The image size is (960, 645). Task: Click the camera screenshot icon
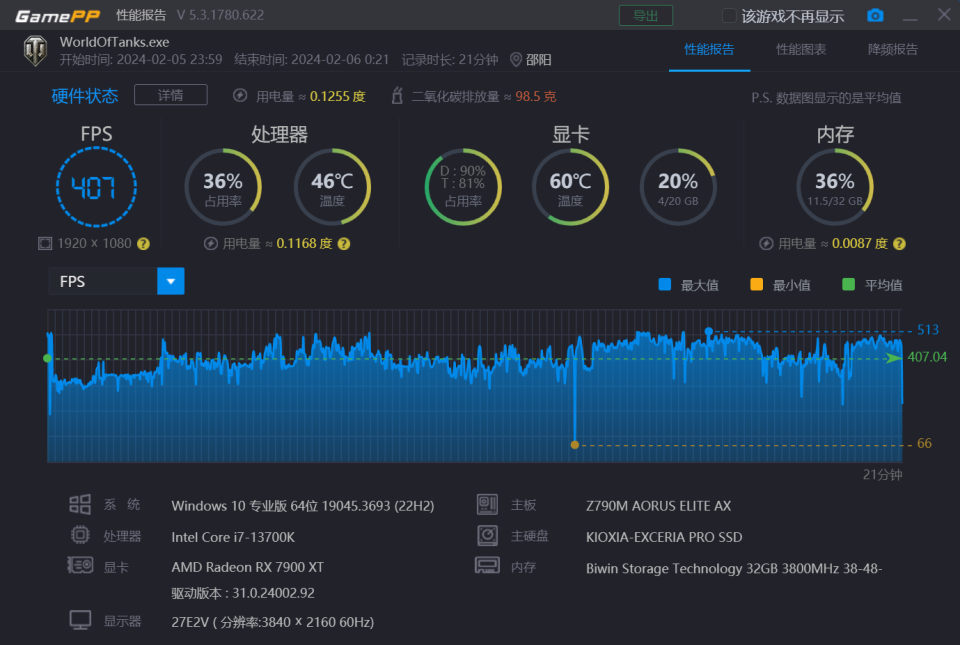point(875,15)
